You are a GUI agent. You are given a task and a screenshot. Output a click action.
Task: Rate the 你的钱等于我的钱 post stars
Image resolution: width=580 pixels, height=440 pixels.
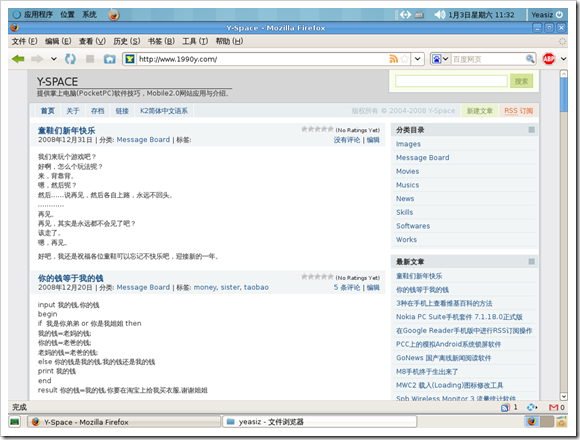(x=317, y=277)
